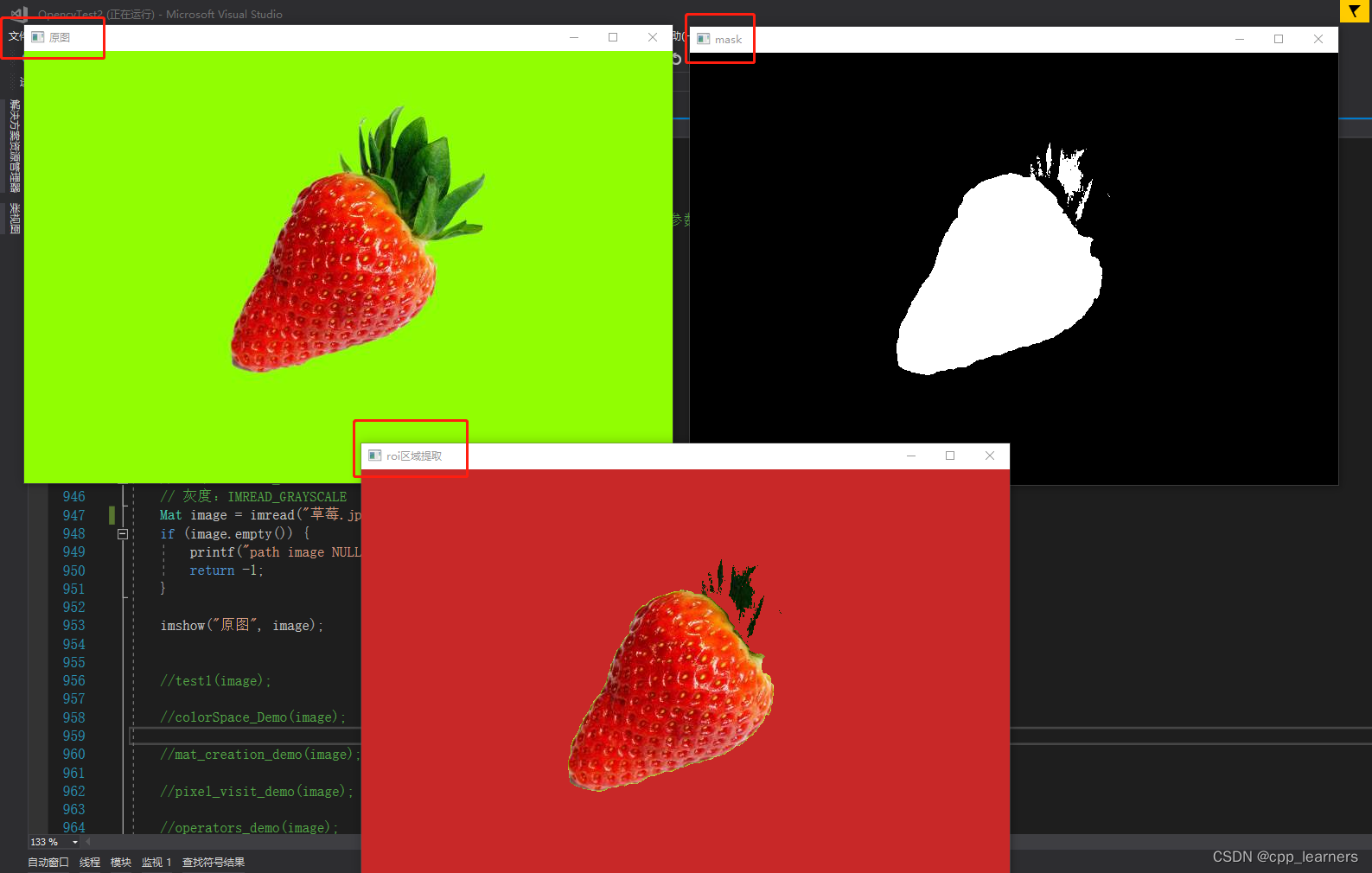Click the mask window system icon

[x=704, y=39]
